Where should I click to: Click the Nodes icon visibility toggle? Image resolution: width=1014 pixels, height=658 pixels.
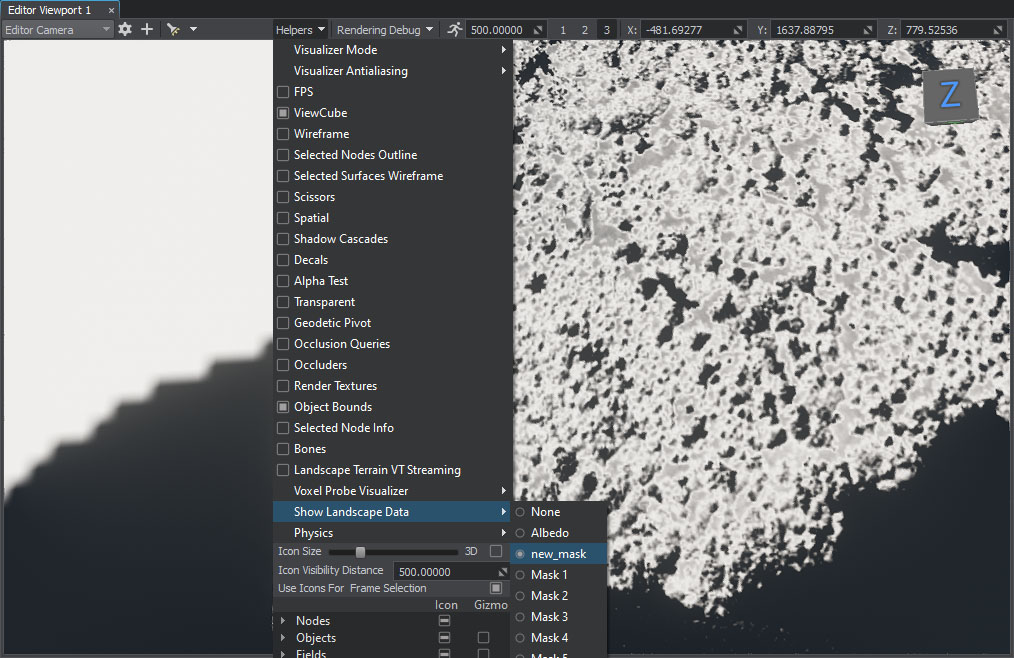coord(445,621)
